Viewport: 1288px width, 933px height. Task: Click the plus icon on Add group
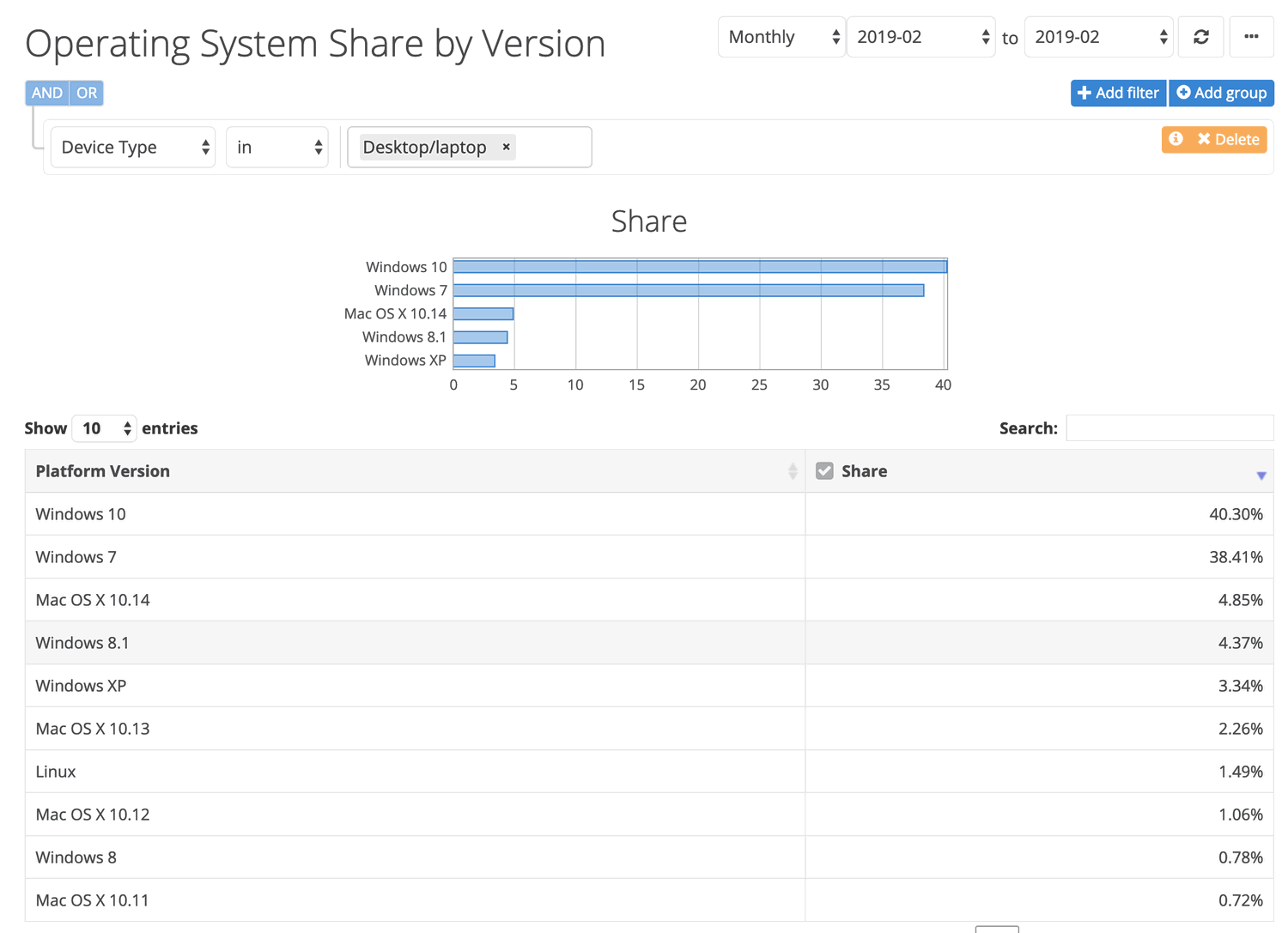point(1184,93)
